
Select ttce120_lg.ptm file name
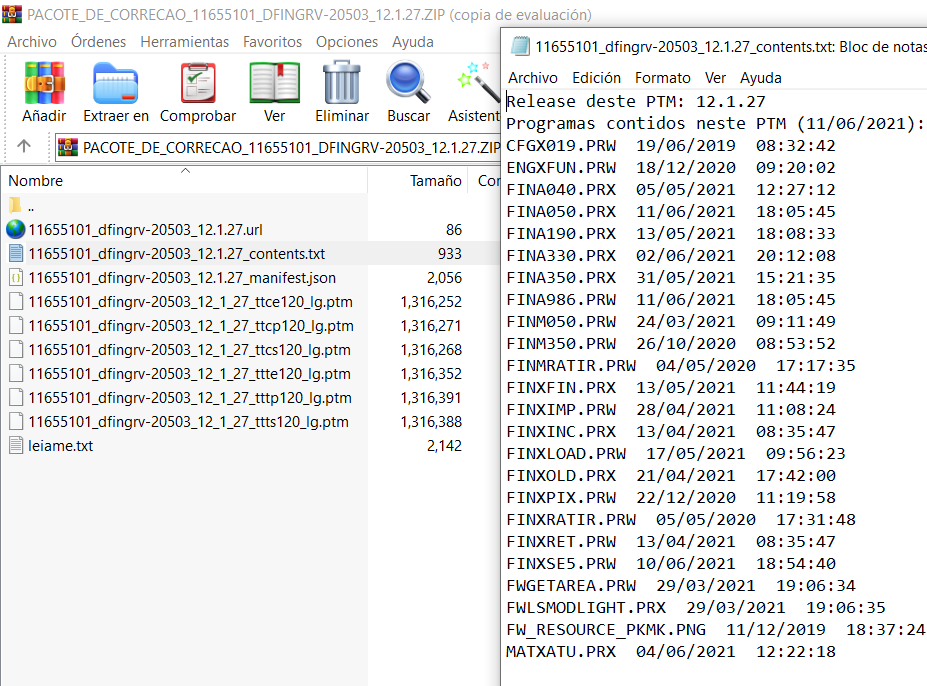tap(190, 302)
